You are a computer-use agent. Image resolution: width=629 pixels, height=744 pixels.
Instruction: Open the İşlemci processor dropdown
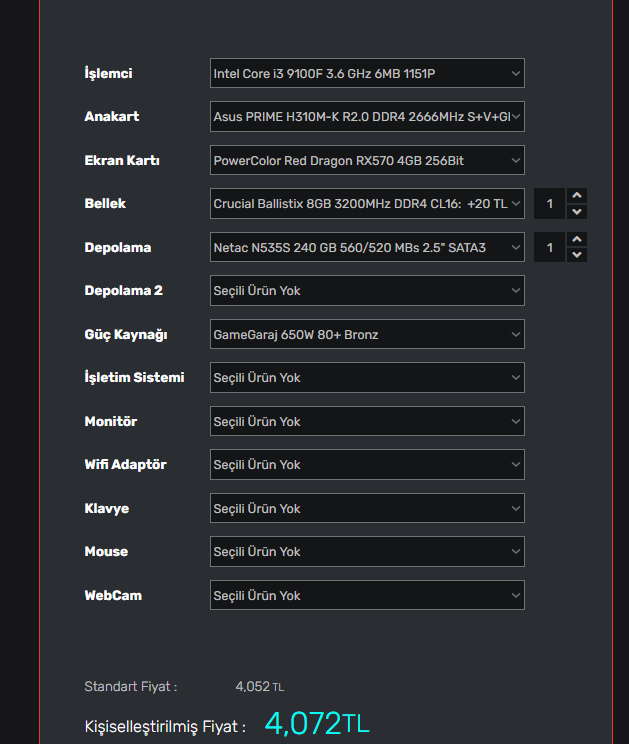367,73
